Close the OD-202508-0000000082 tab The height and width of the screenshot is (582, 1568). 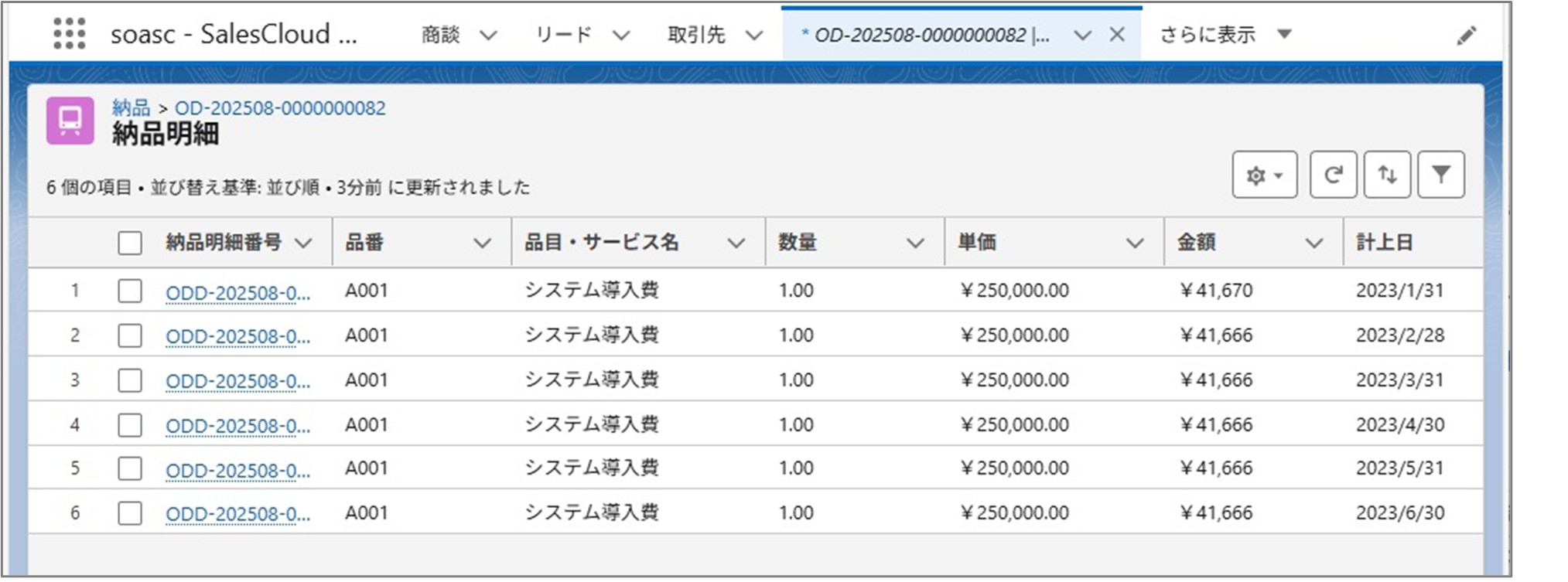pyautogui.click(x=1117, y=34)
